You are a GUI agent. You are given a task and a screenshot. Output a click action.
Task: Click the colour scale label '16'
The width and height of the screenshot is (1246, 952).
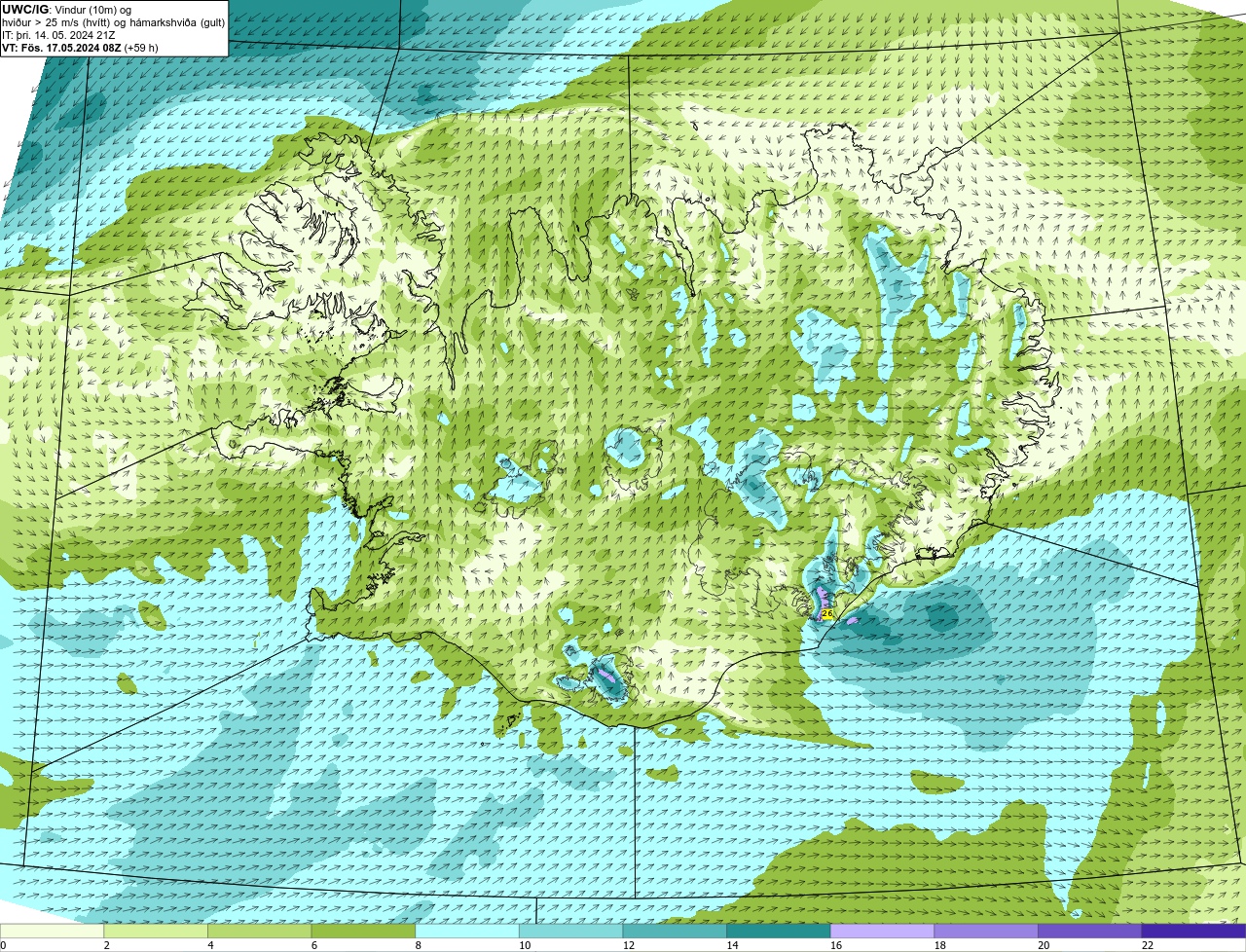(836, 945)
